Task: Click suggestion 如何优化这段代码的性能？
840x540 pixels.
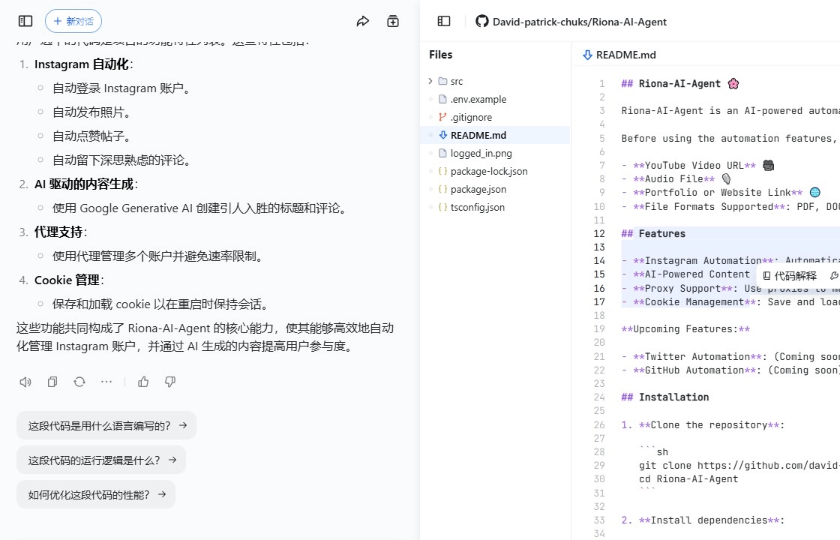Action: pyautogui.click(x=96, y=495)
